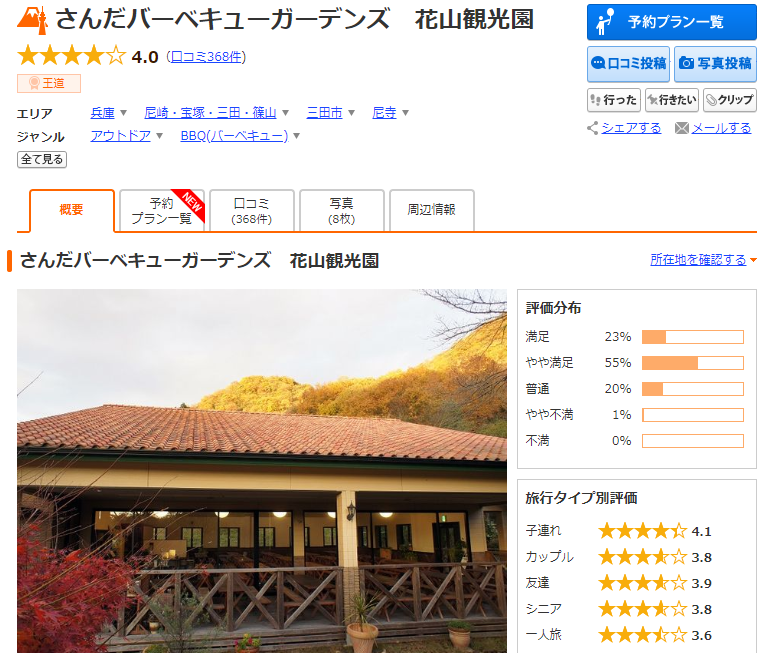The height and width of the screenshot is (653, 766).
Task: Click the やや満足 55% rating bar
Action: (x=692, y=363)
